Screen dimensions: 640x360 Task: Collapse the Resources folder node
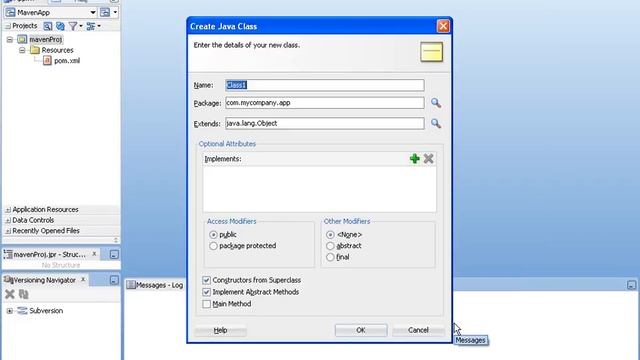(22, 50)
